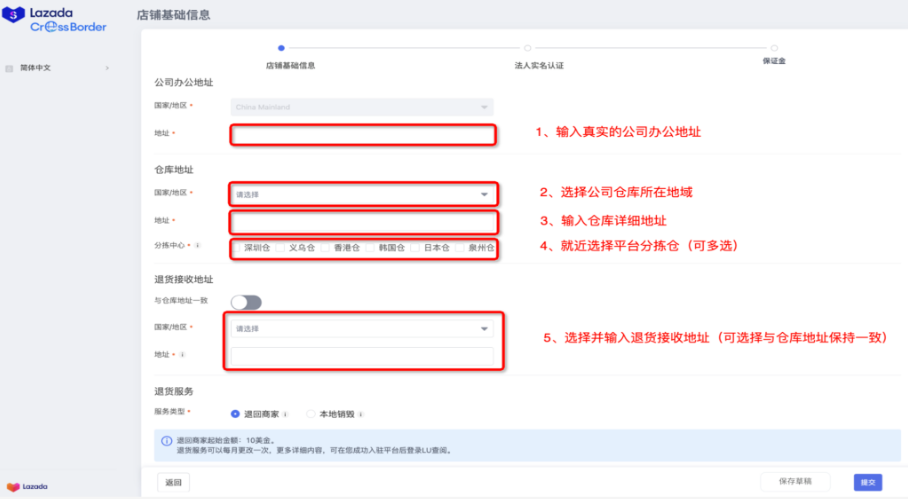Click the 仓库地址 section heading
The height and width of the screenshot is (499, 908).
[x=174, y=170]
